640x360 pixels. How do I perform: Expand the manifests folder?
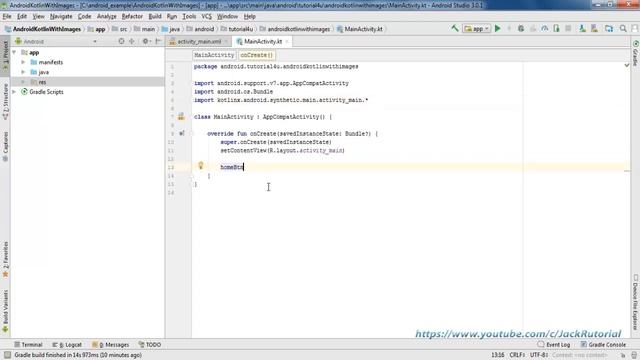[x=23, y=62]
